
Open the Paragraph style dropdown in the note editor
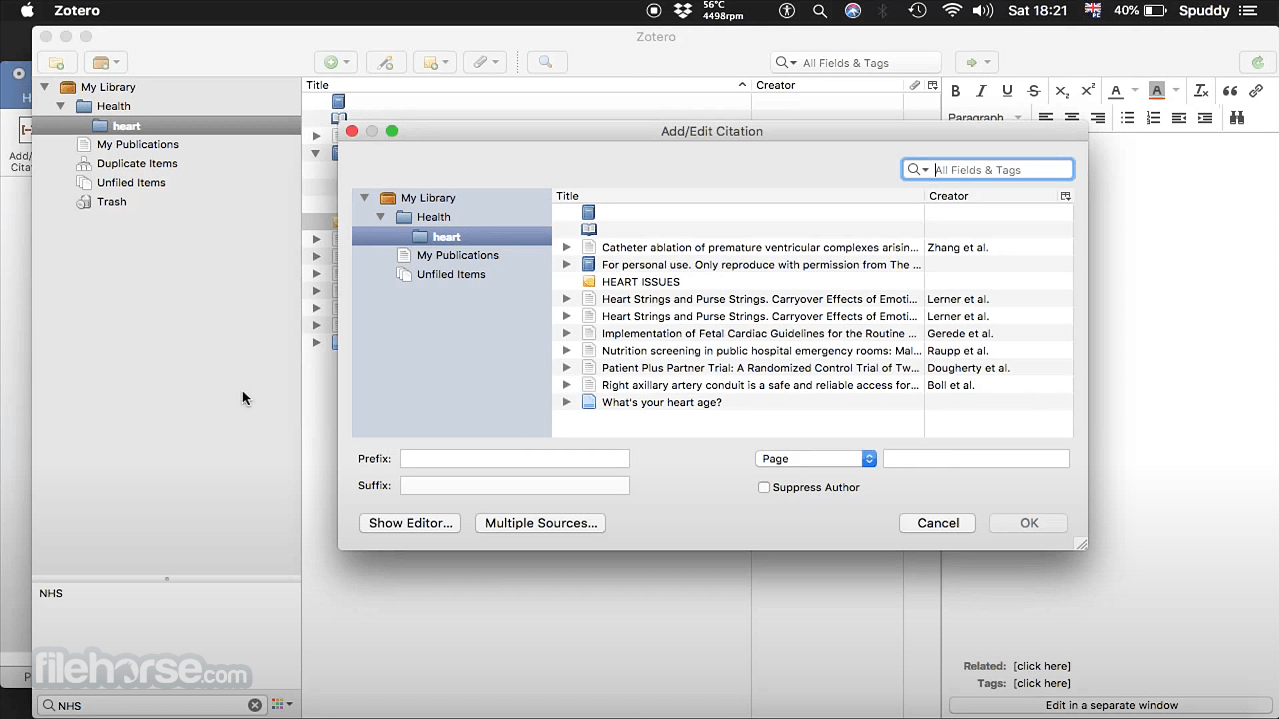click(x=985, y=117)
